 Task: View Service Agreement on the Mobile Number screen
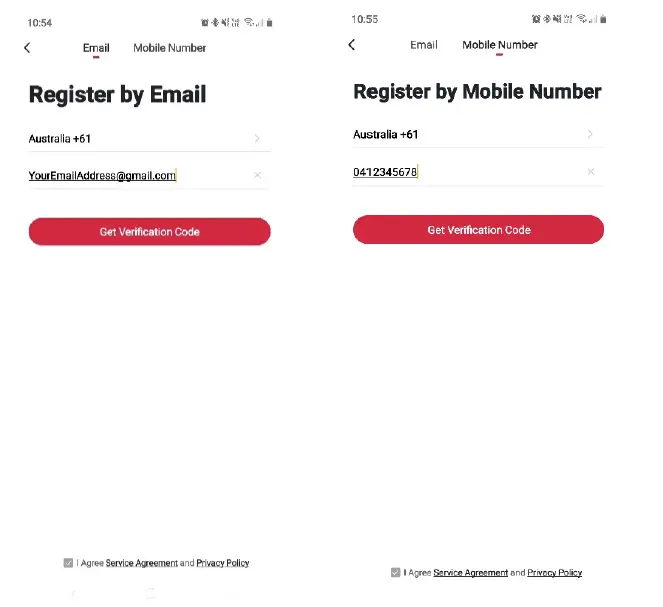click(470, 573)
